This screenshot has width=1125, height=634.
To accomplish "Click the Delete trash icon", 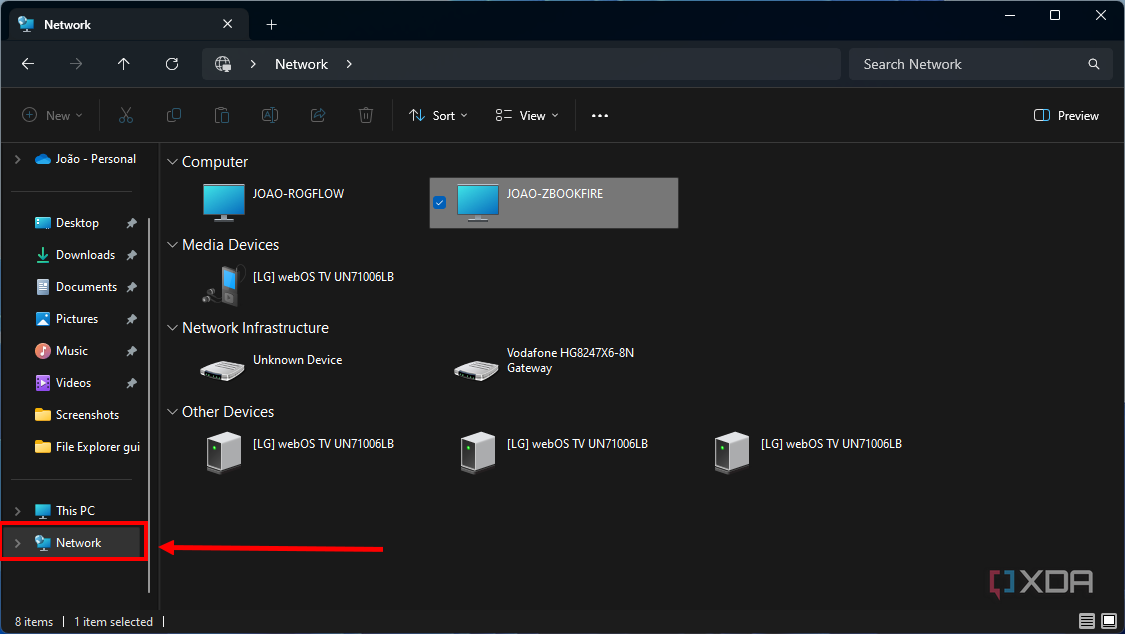I will click(365, 115).
